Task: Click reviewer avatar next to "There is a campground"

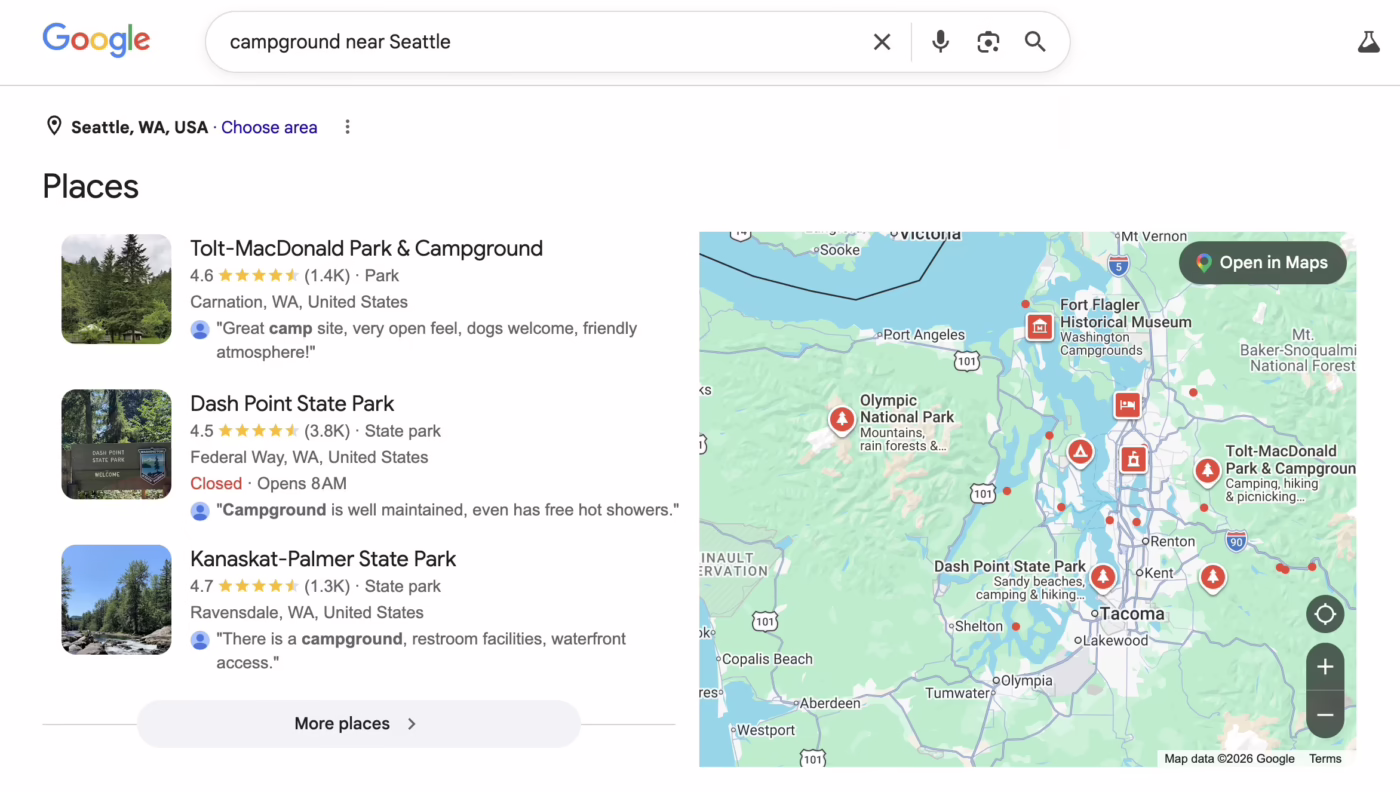Action: 200,639
